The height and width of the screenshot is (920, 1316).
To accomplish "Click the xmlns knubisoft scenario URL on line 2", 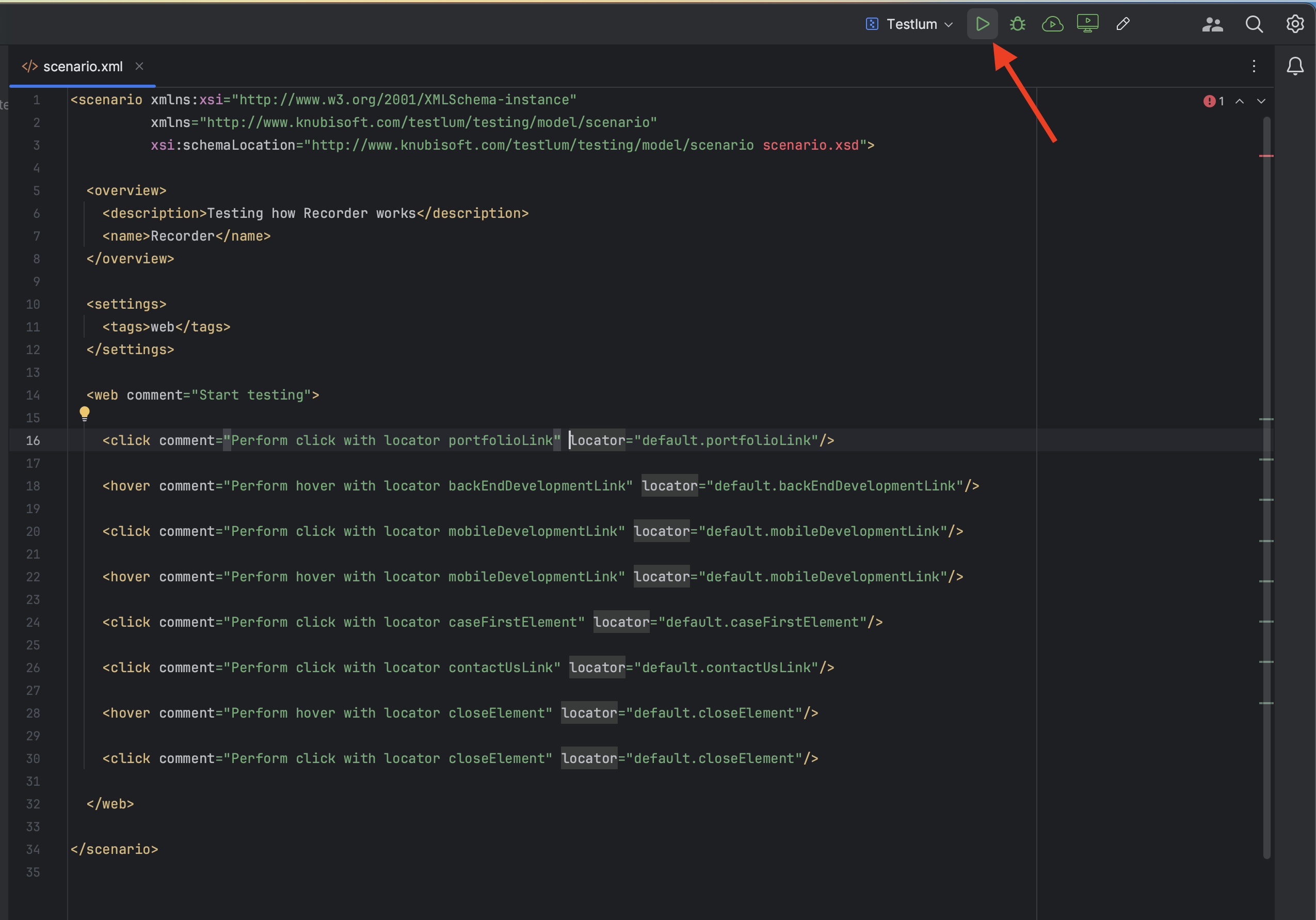I will click(x=428, y=122).
